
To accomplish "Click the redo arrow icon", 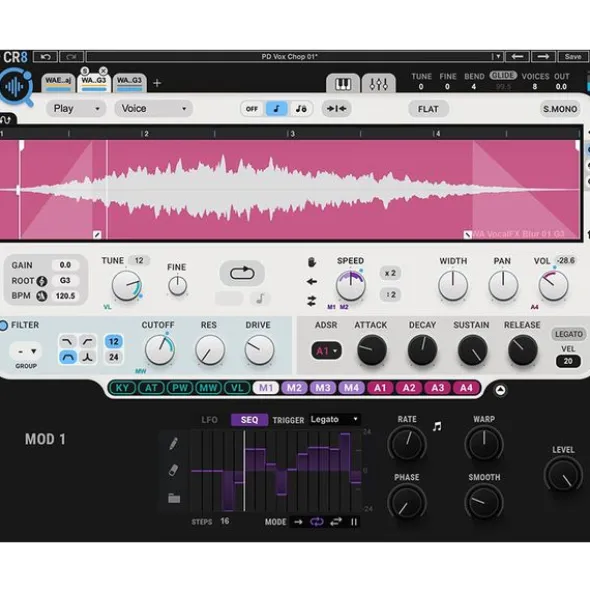I will (x=71, y=57).
